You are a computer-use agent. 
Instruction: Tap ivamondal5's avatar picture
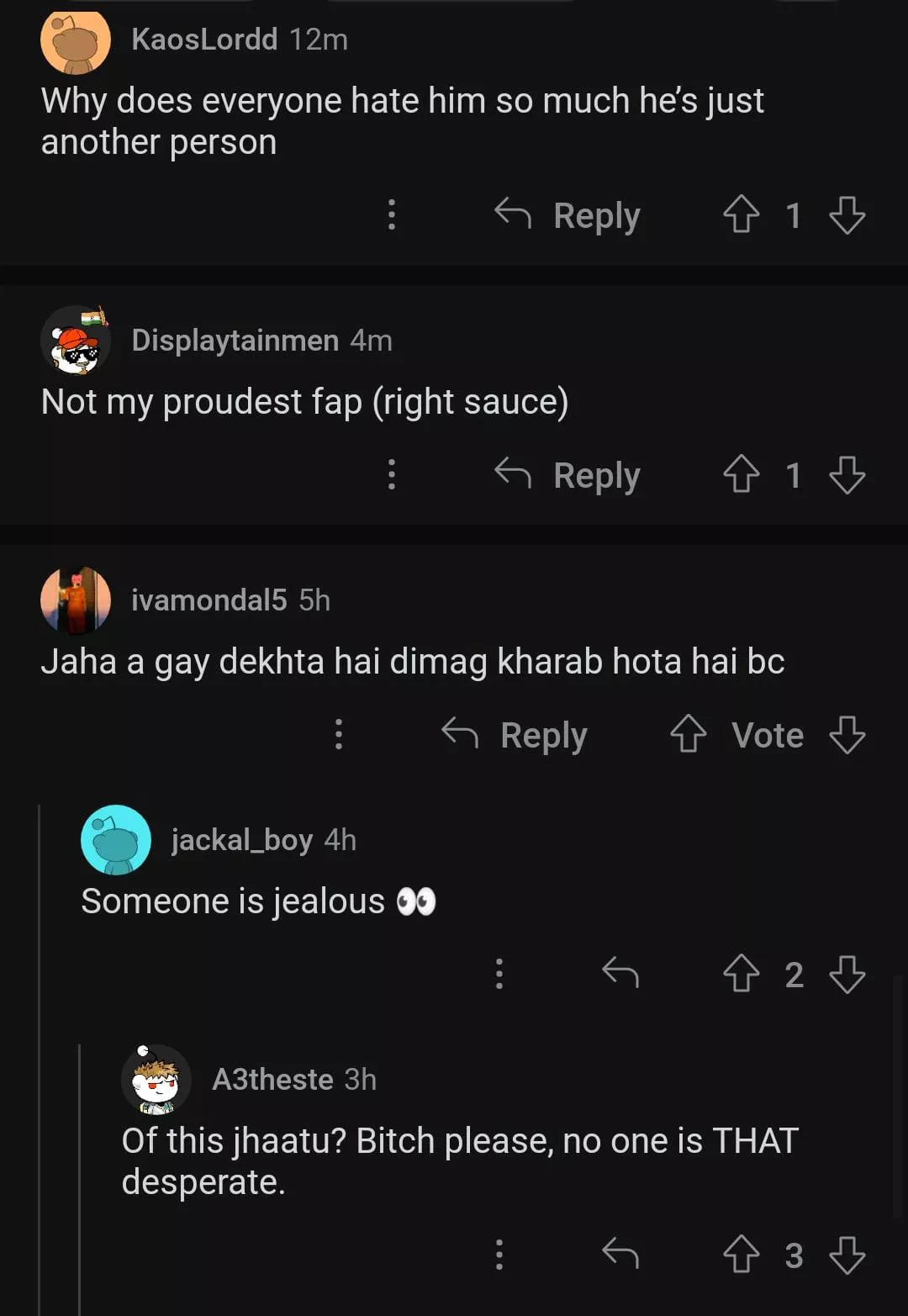coord(76,600)
